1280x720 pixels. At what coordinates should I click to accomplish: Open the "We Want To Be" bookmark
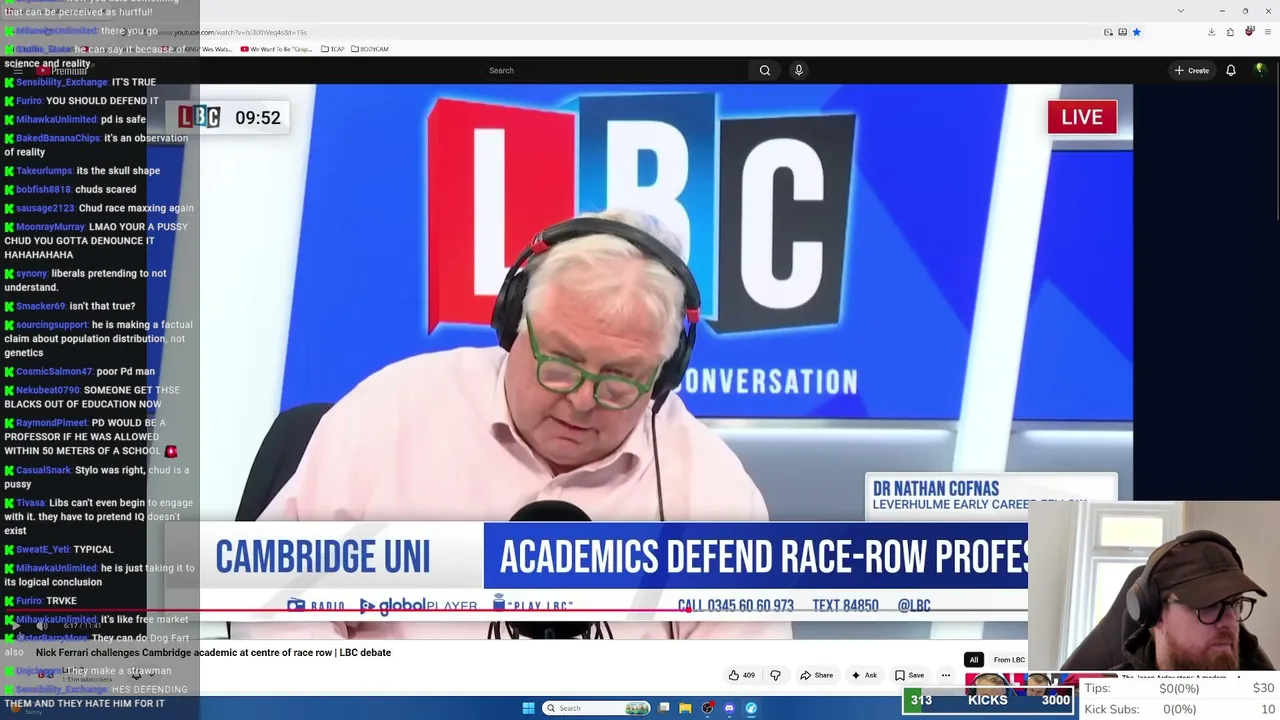[x=276, y=49]
